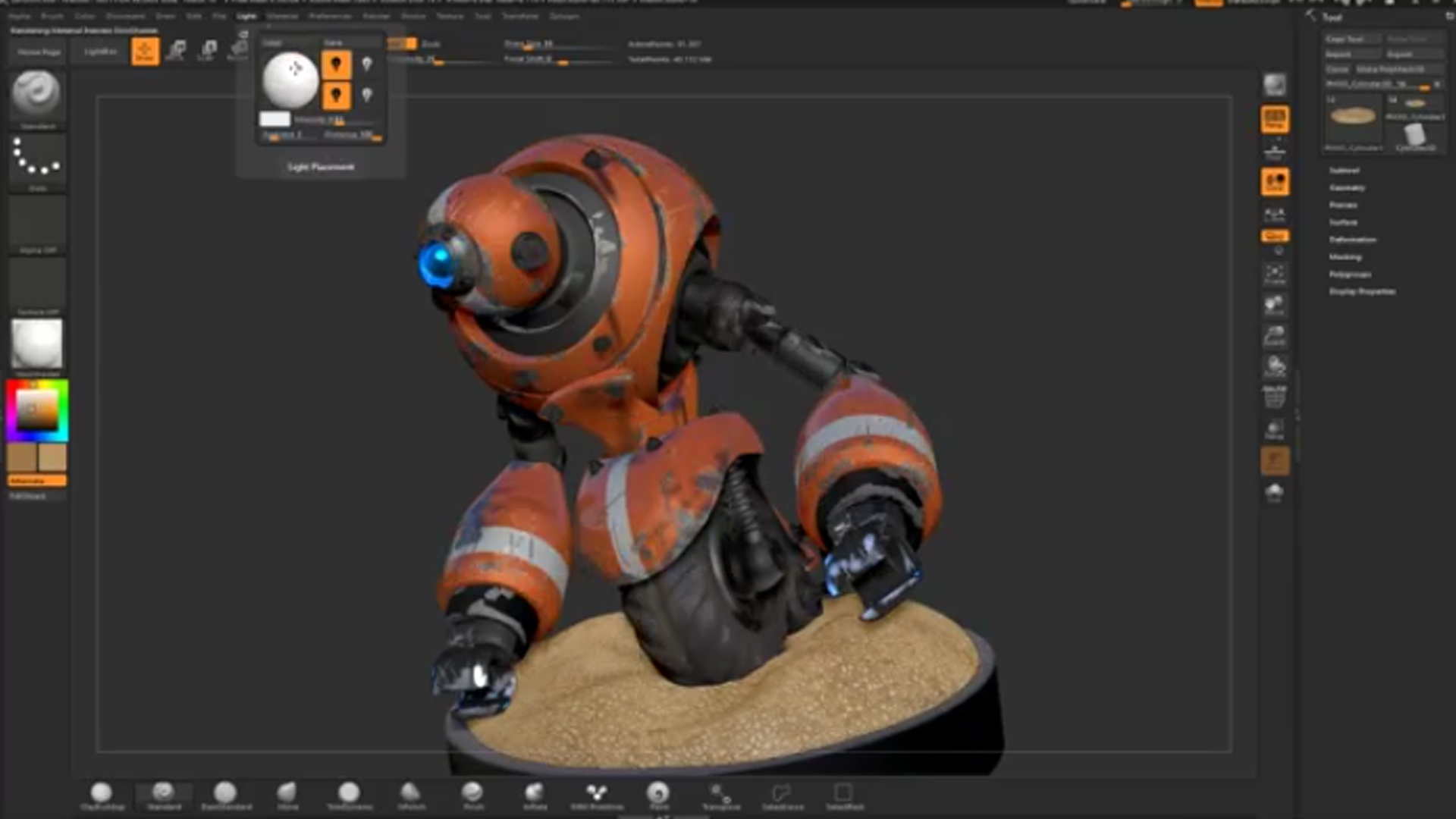Viewport: 1456px width, 819px height.
Task: Select the Move brush on bottom shelf
Action: [287, 795]
